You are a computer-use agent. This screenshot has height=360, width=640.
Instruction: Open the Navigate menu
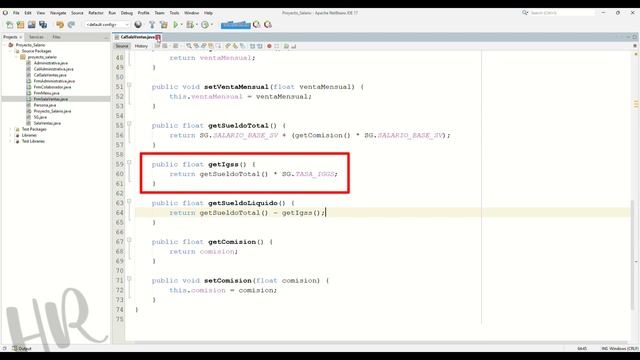tap(58, 13)
